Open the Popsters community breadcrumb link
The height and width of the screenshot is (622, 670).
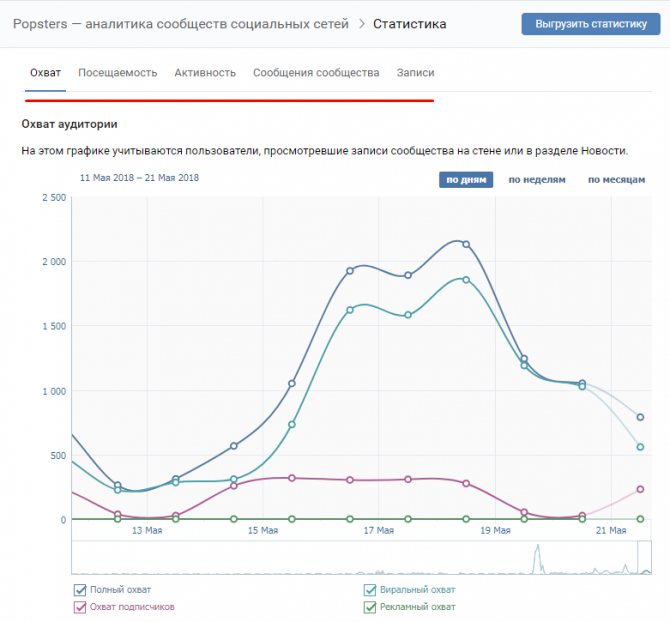click(180, 23)
